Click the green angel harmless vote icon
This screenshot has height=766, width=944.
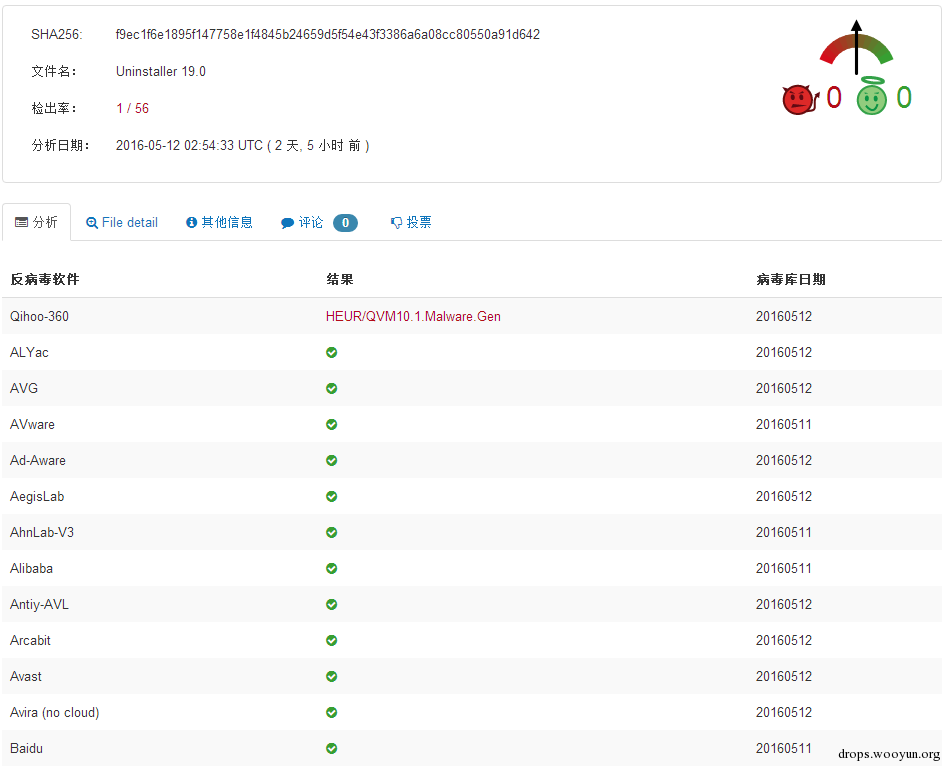click(872, 96)
